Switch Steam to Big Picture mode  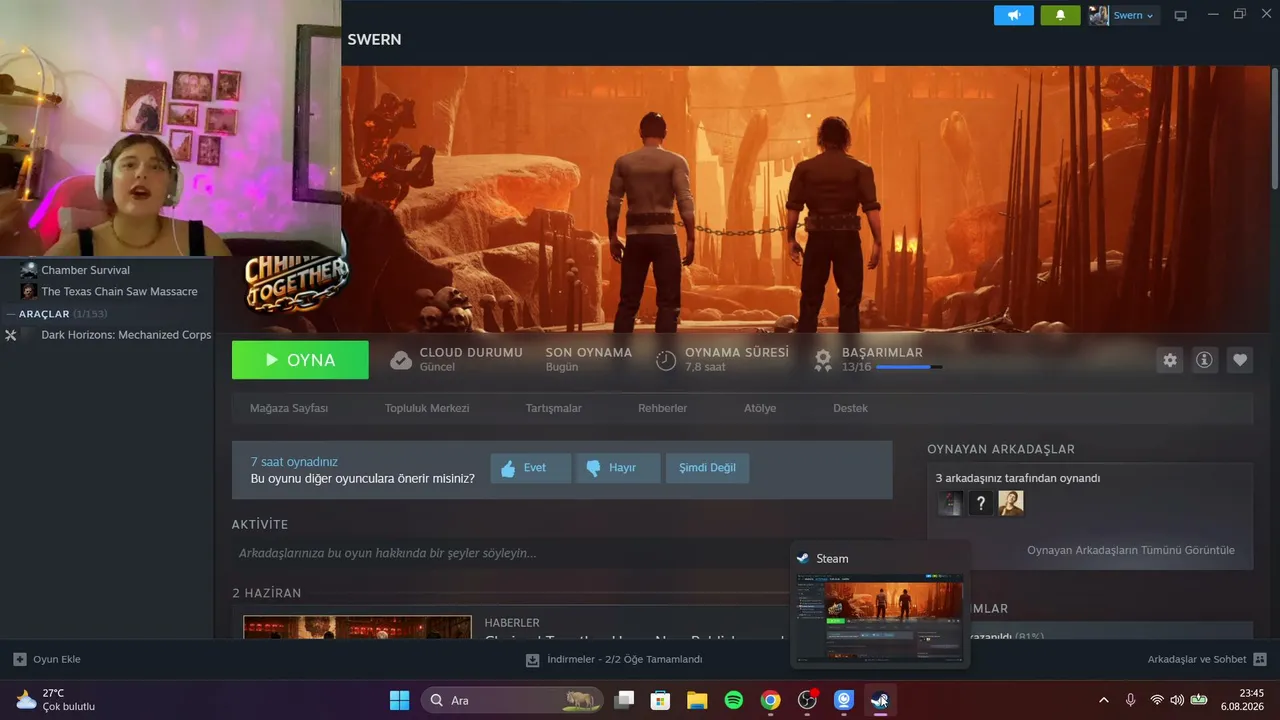(1181, 15)
